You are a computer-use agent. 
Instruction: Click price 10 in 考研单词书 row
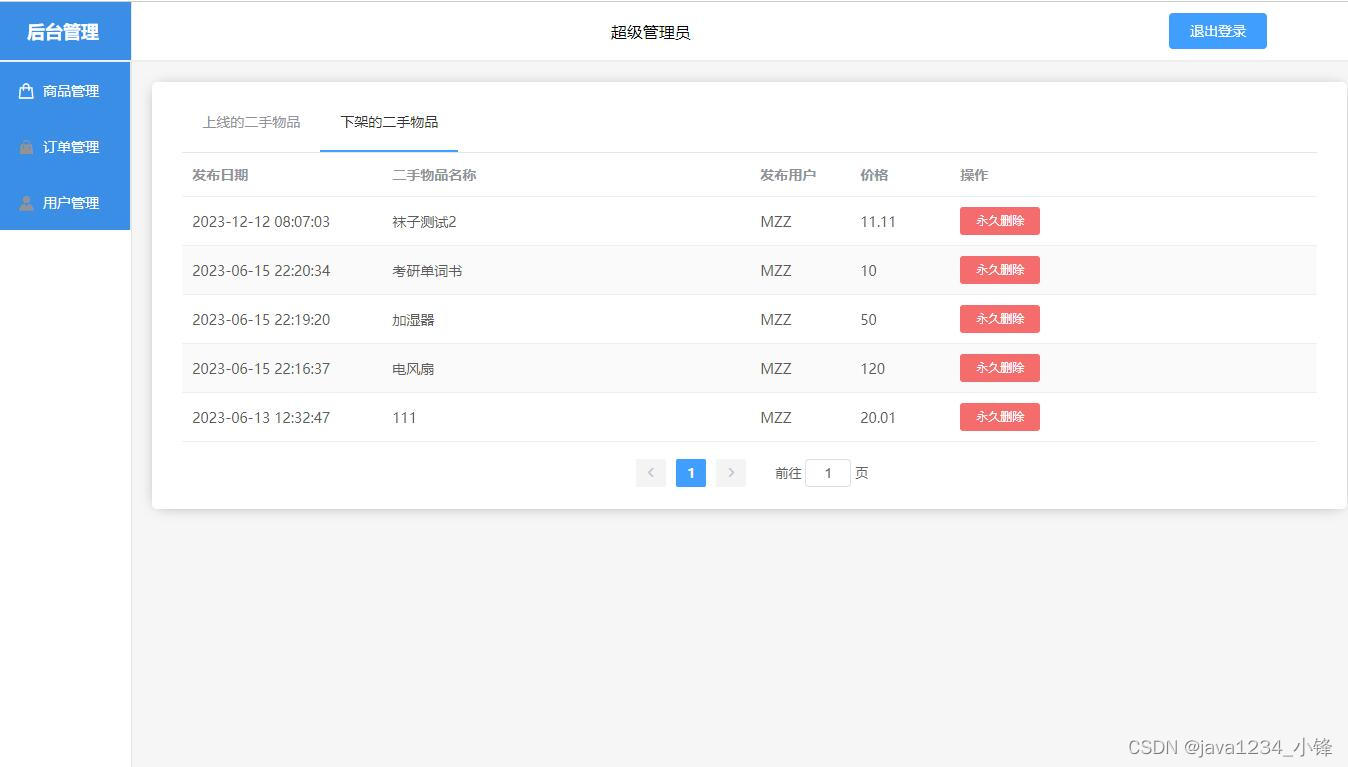click(x=868, y=271)
